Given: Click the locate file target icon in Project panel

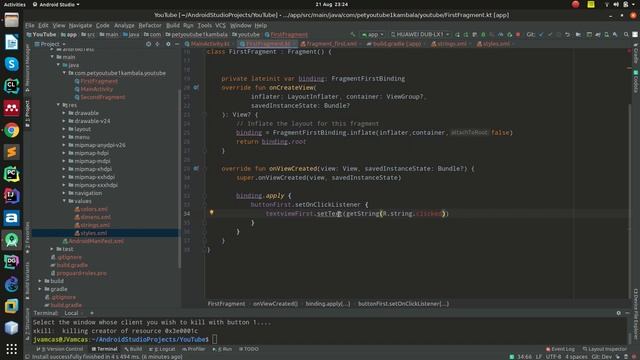Looking at the screenshot, I should (x=149, y=44).
